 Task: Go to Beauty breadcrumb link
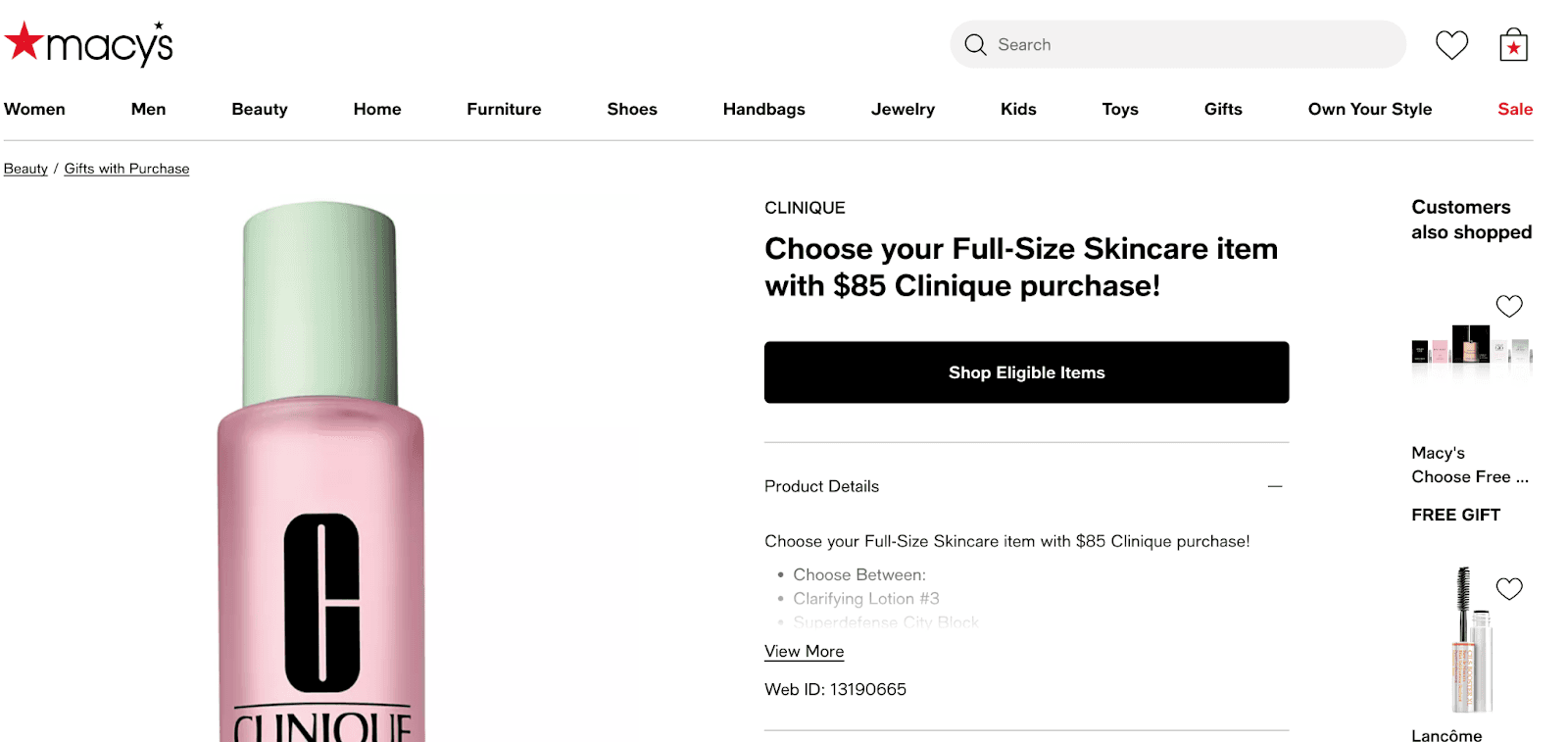tap(25, 169)
